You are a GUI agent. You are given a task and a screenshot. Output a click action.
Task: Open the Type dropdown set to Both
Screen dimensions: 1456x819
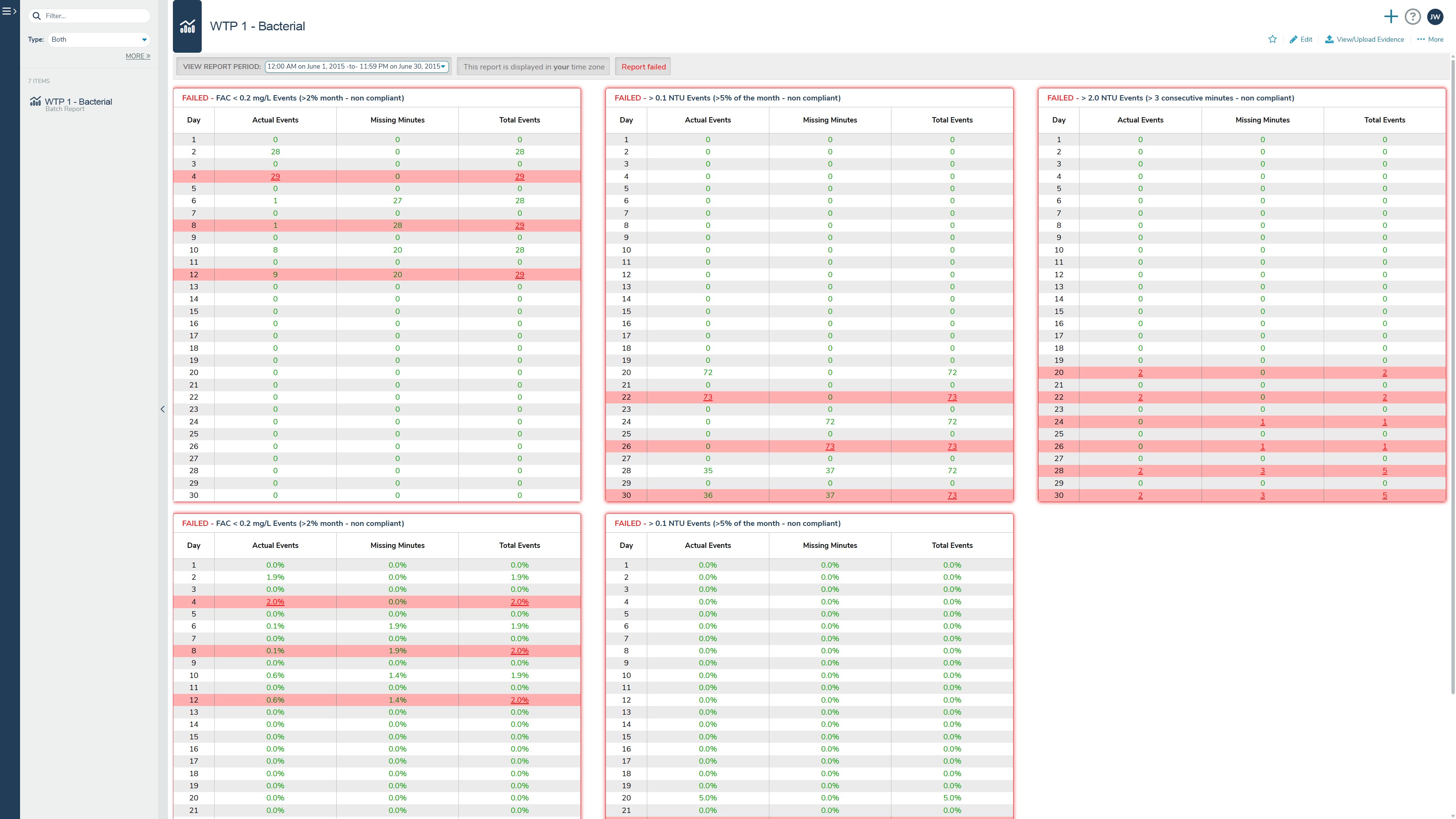[x=99, y=39]
